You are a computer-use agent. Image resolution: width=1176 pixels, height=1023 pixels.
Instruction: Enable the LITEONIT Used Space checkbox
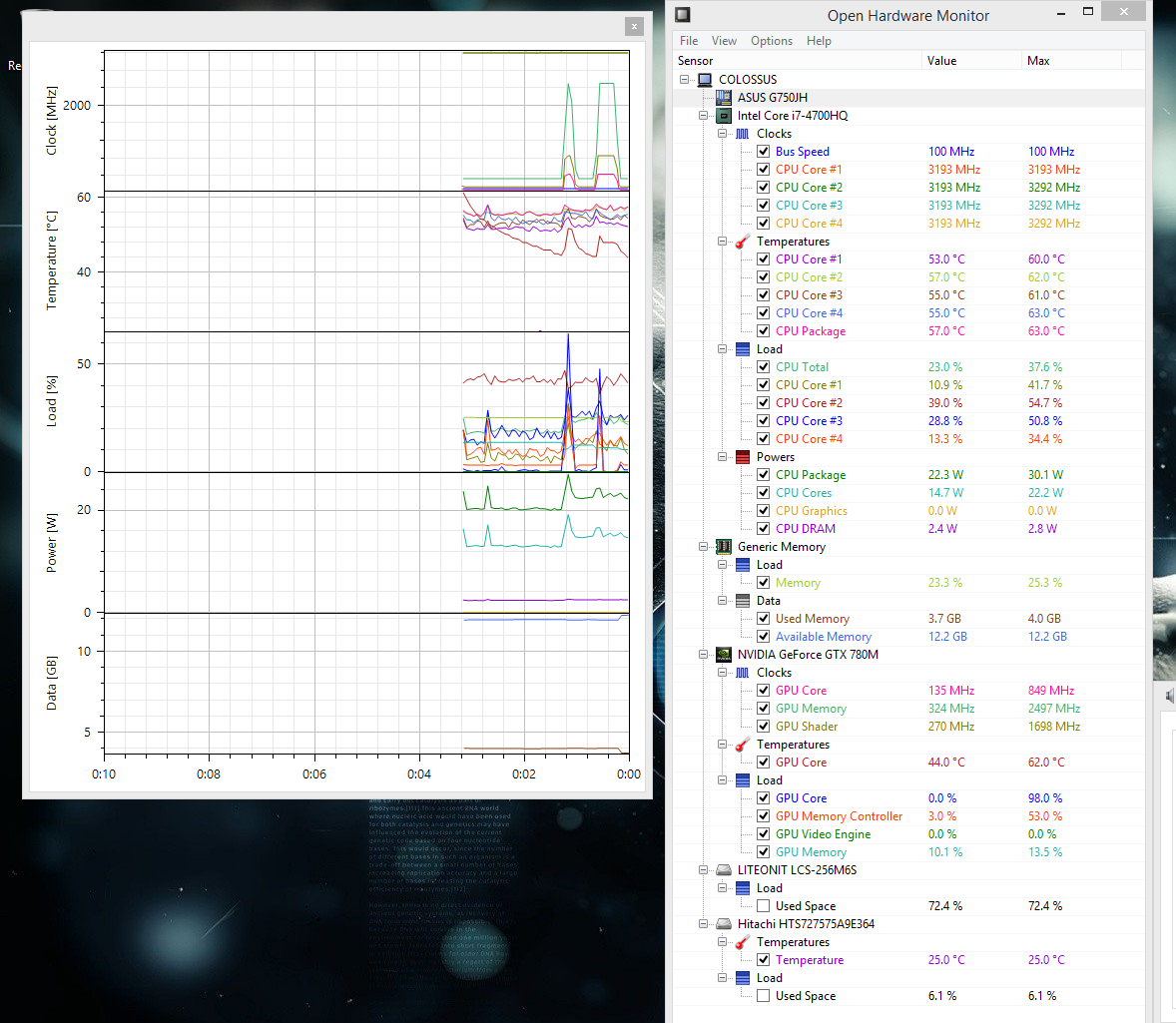point(763,906)
